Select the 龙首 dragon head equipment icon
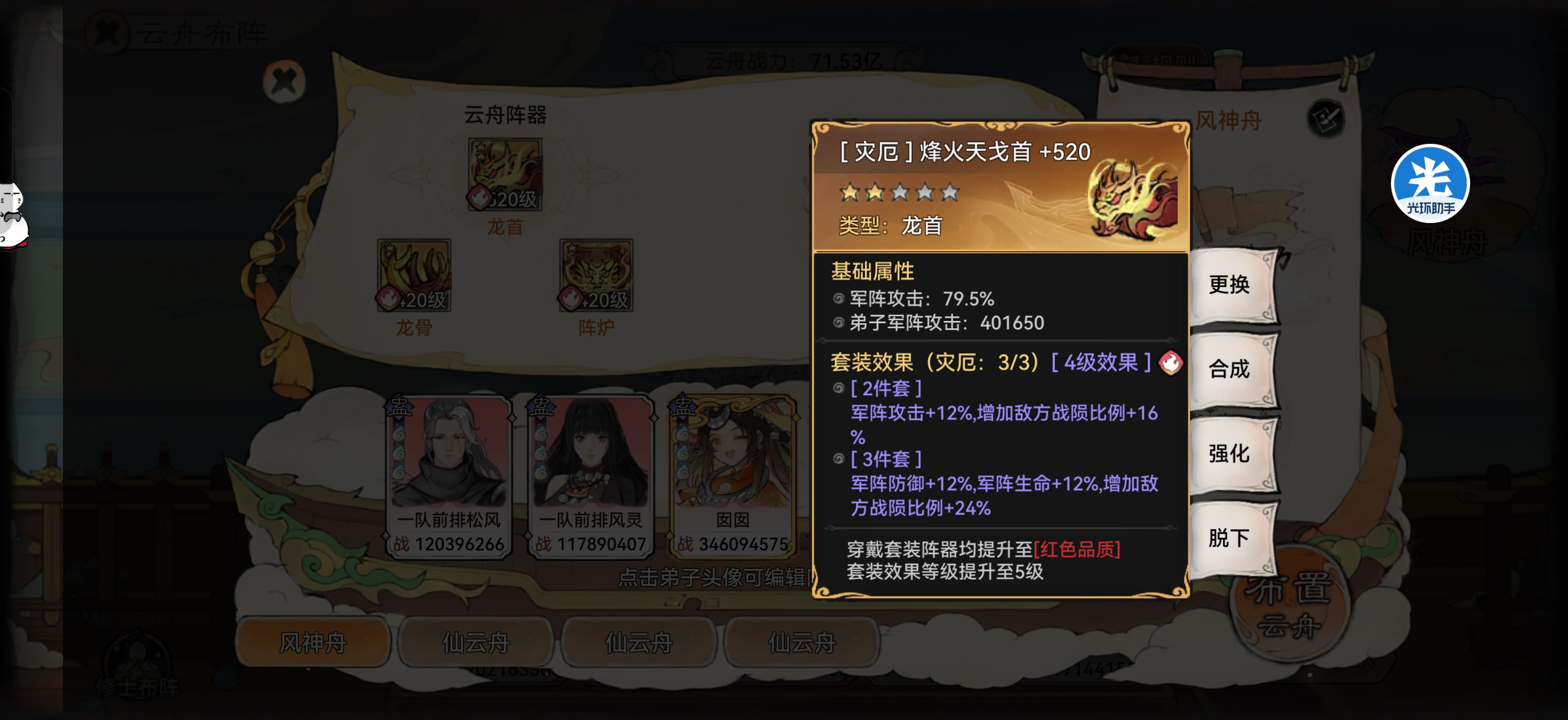Screen dimensions: 1568x720 (x=505, y=174)
